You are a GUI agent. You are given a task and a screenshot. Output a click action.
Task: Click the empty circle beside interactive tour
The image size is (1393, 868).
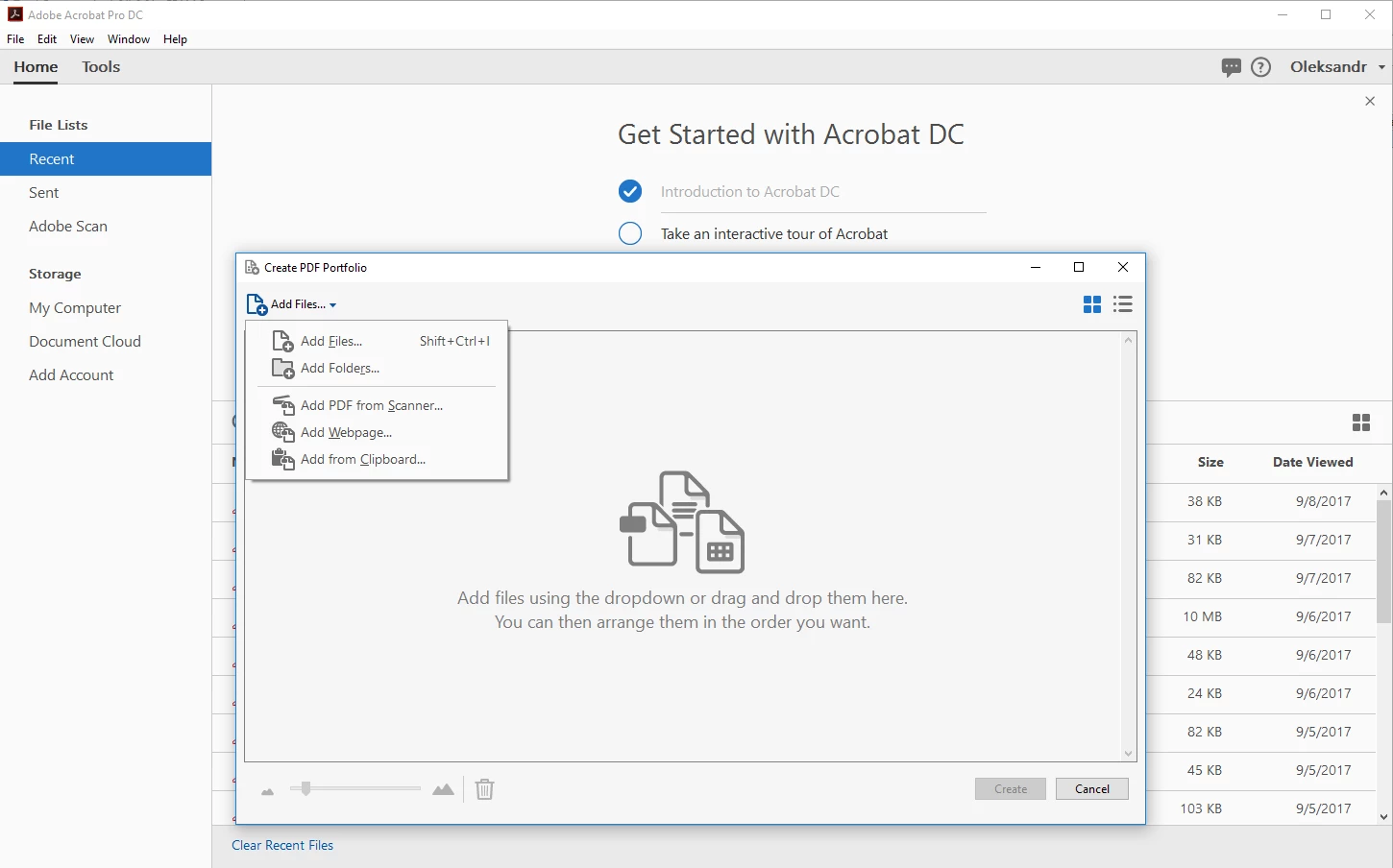coord(630,233)
